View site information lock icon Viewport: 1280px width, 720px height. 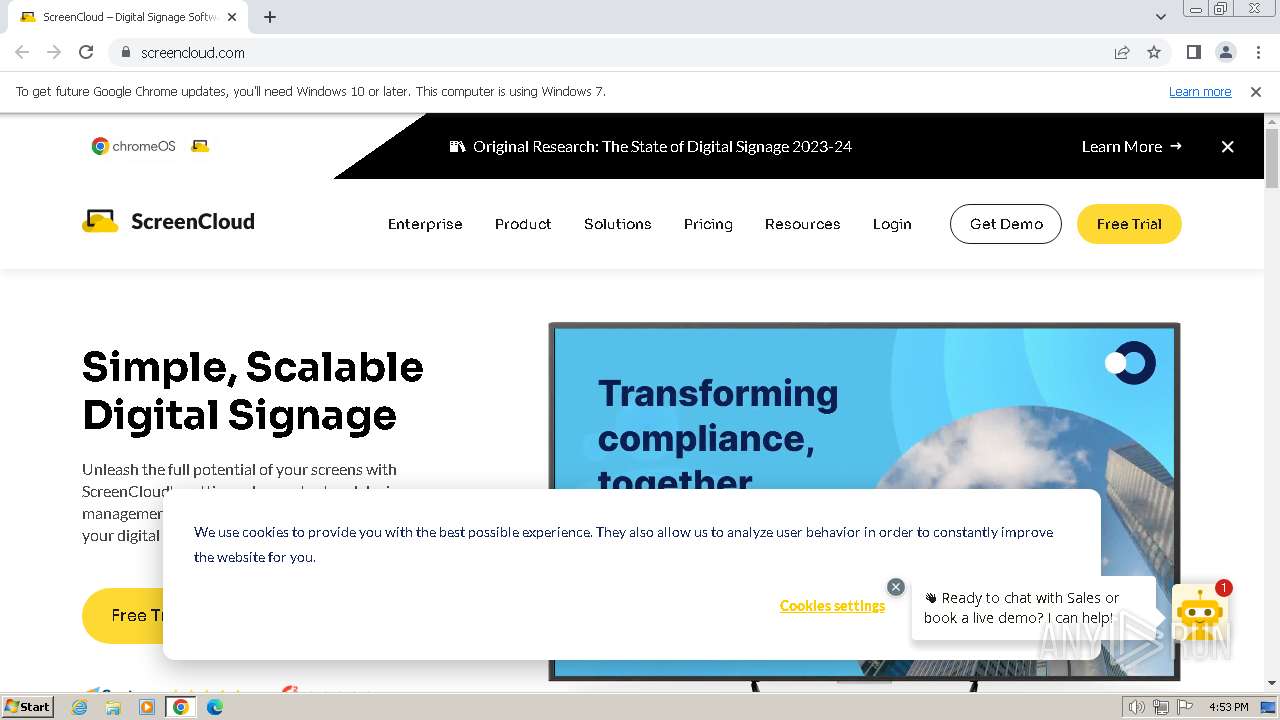126,52
